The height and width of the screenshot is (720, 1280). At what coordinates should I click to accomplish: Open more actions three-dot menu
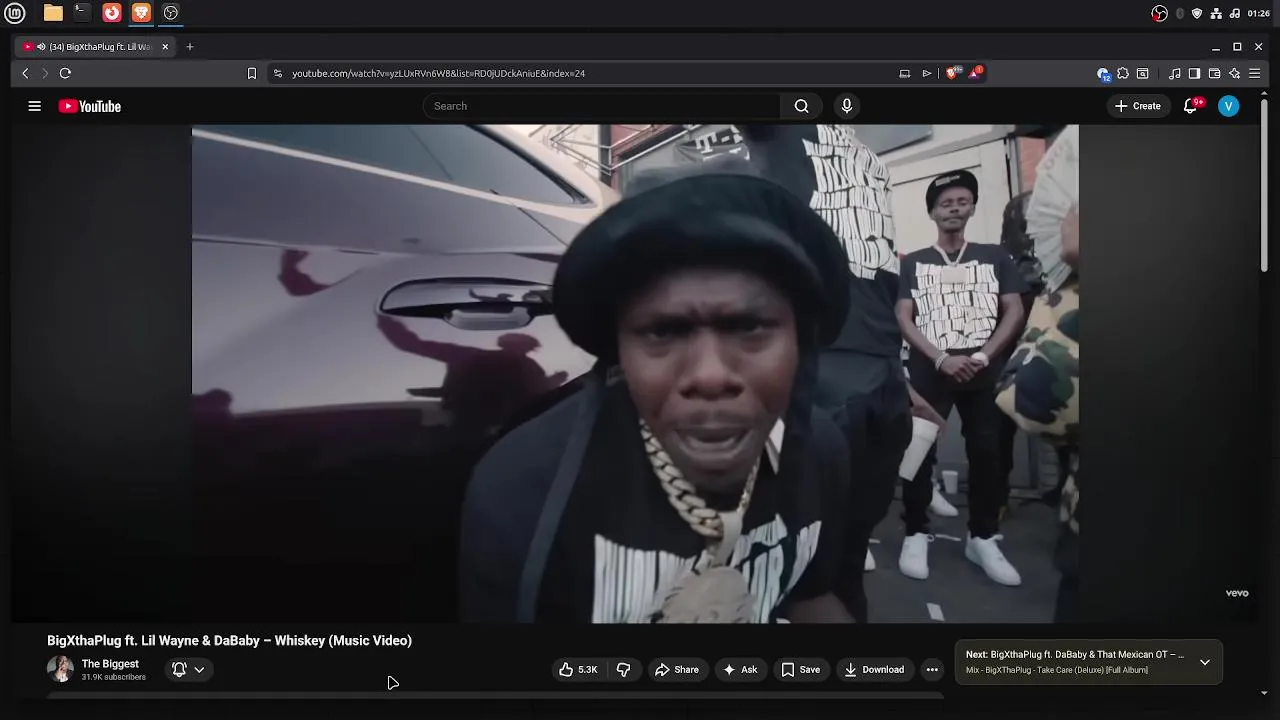coord(932,670)
